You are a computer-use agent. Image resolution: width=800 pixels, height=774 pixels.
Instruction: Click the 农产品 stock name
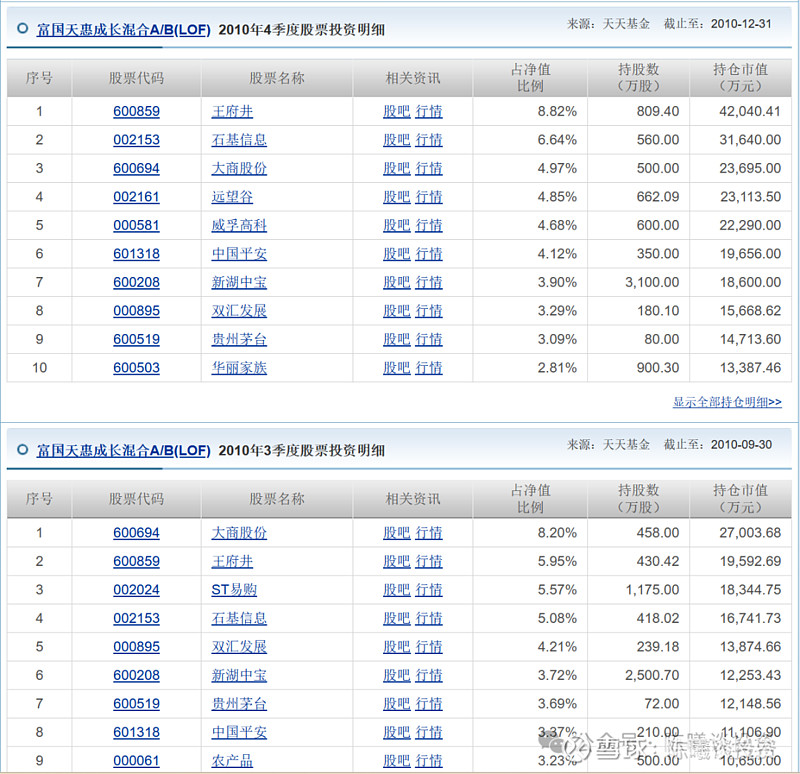tap(232, 761)
